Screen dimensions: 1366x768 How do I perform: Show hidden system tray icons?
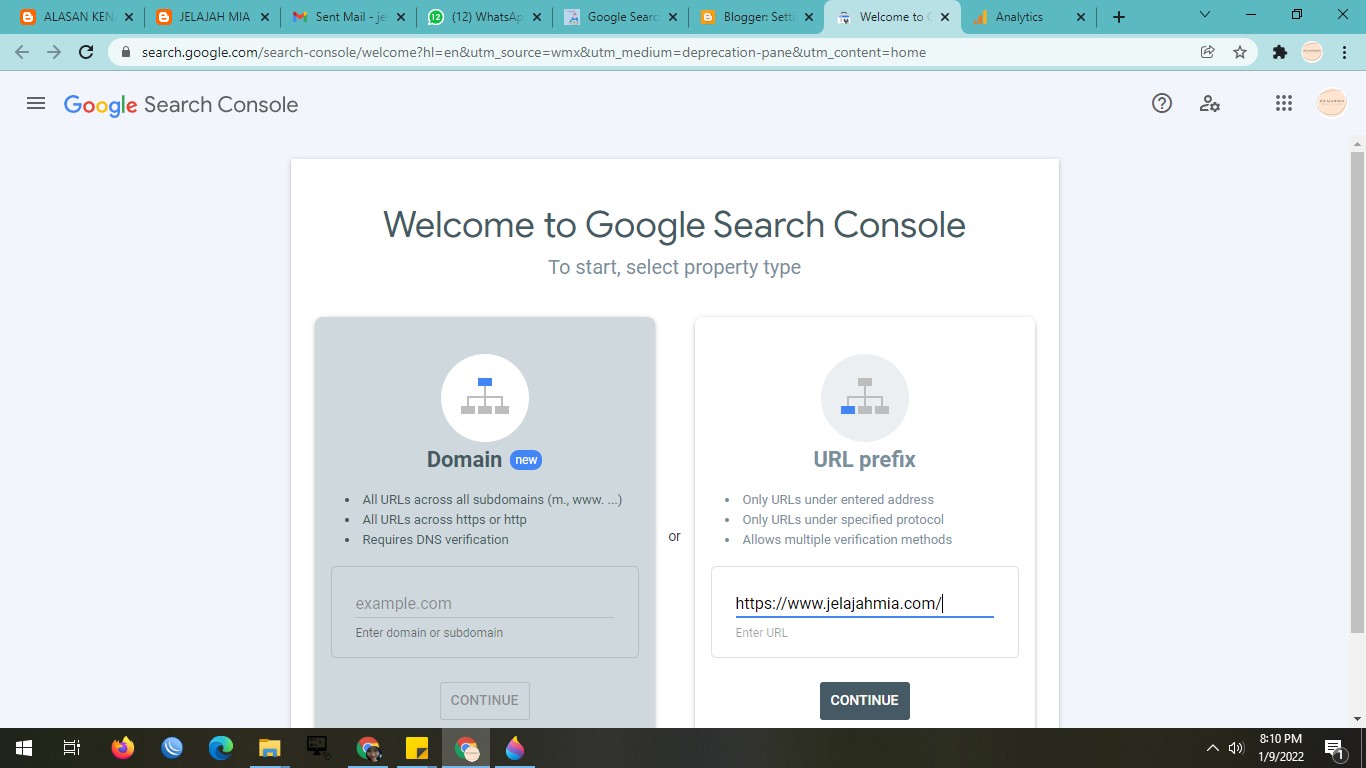coord(1213,748)
